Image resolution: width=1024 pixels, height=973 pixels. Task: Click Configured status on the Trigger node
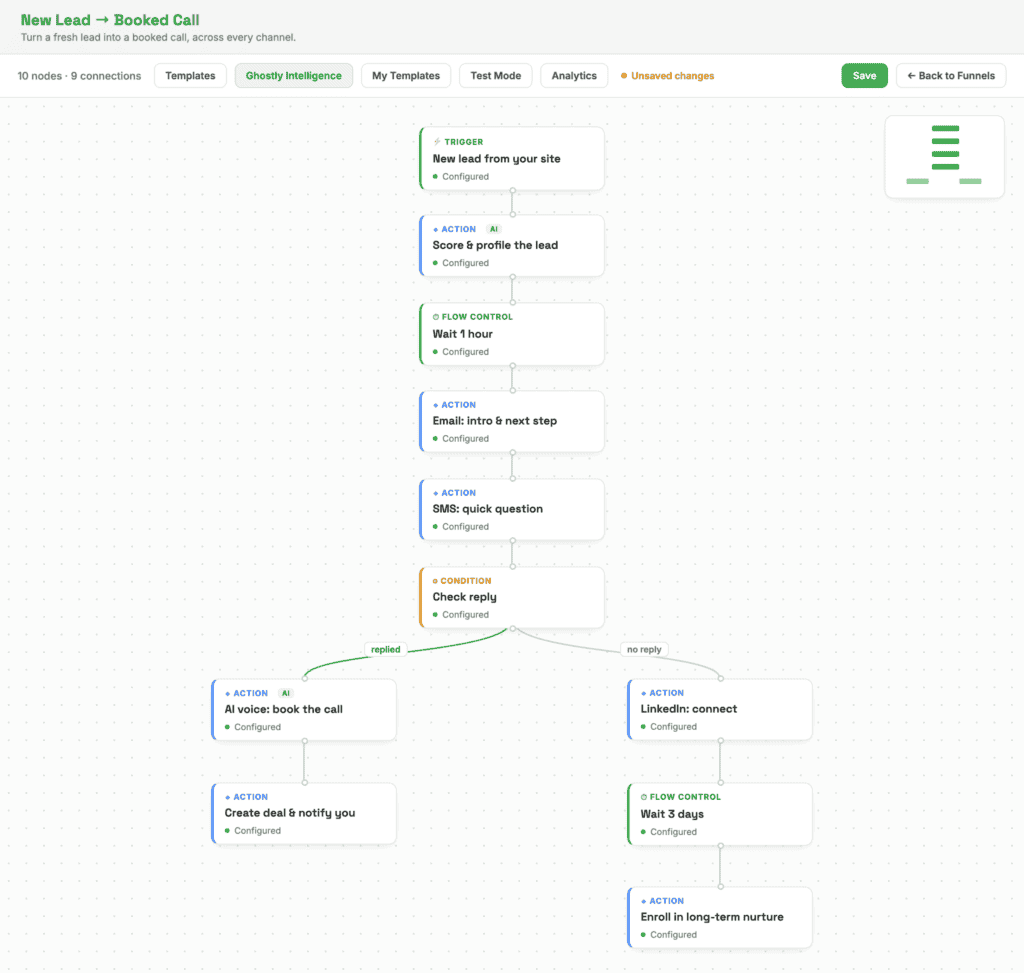pos(461,177)
